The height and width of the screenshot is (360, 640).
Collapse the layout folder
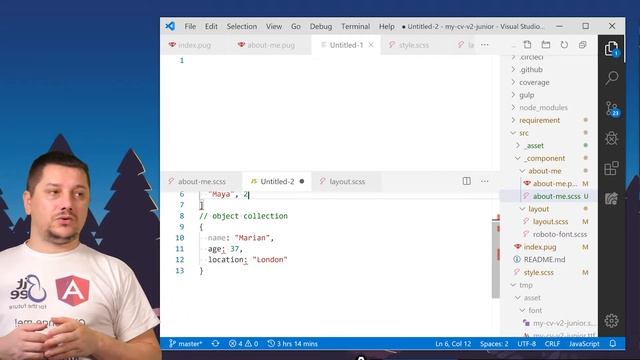[539, 209]
